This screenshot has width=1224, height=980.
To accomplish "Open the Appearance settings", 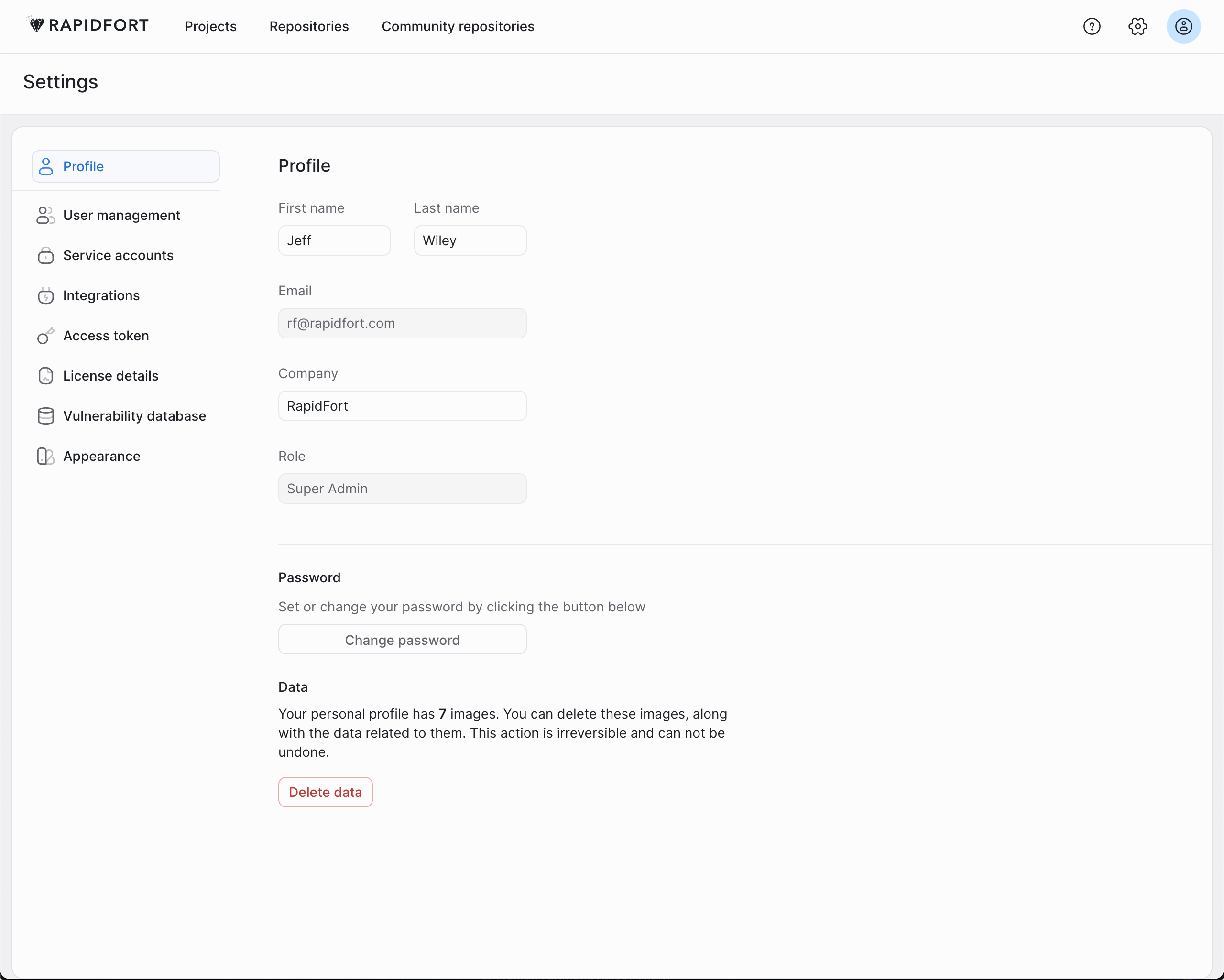I will (125, 456).
